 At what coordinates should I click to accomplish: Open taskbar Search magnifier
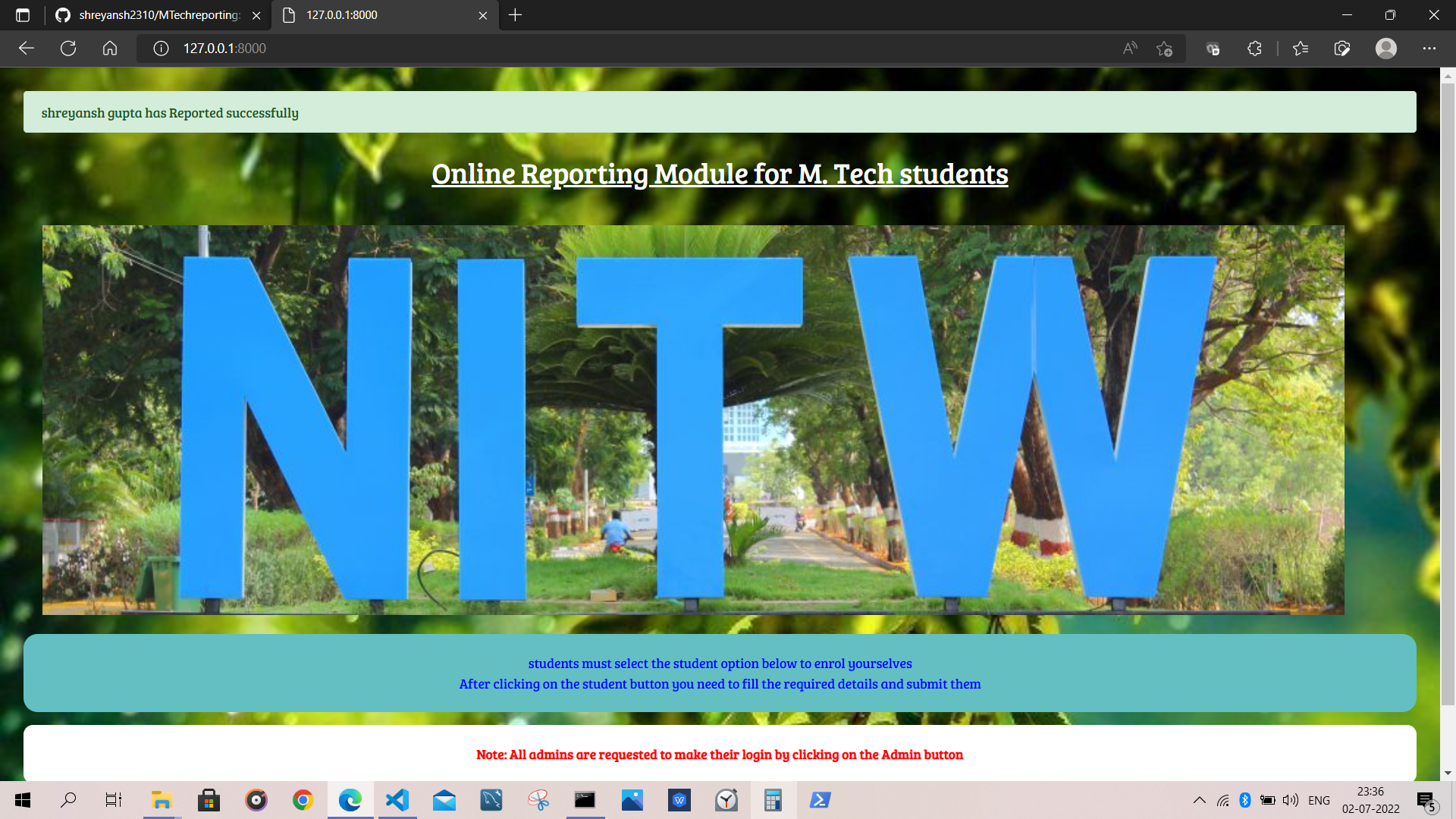[x=68, y=800]
